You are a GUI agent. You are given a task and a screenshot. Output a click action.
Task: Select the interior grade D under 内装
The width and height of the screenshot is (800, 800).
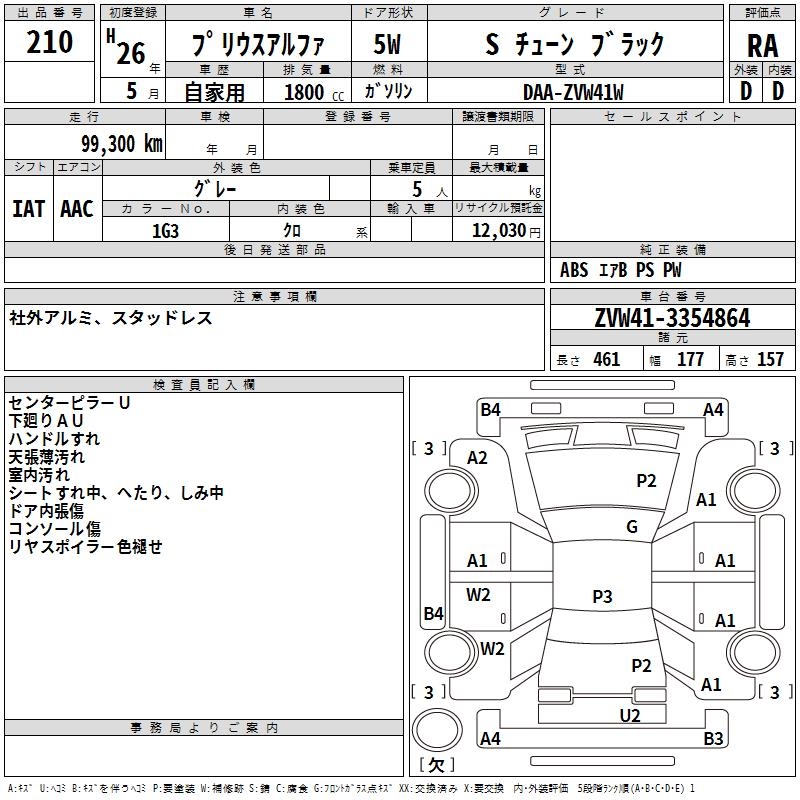click(x=778, y=91)
